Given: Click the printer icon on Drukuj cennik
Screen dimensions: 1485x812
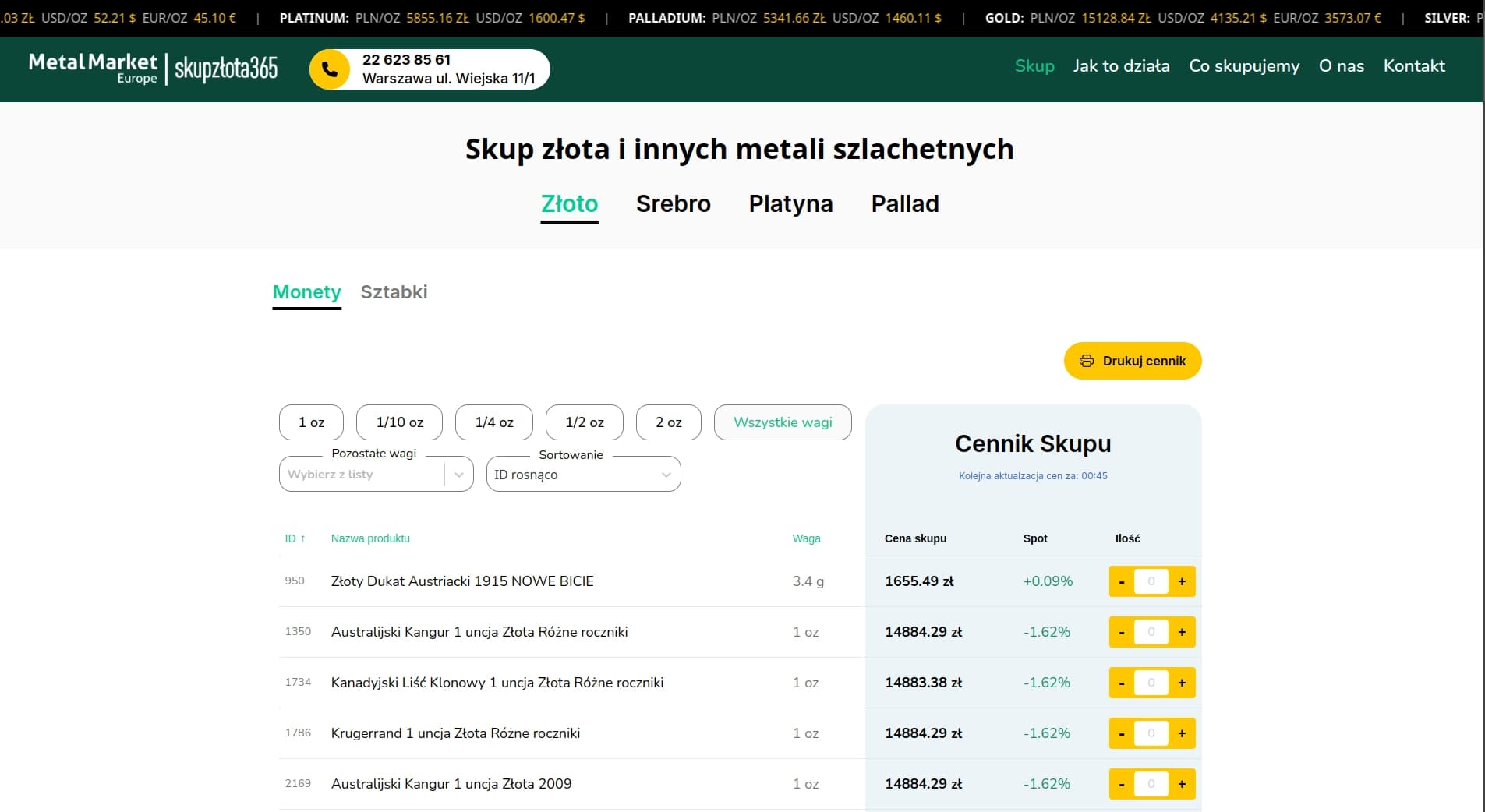Looking at the screenshot, I should (1088, 361).
